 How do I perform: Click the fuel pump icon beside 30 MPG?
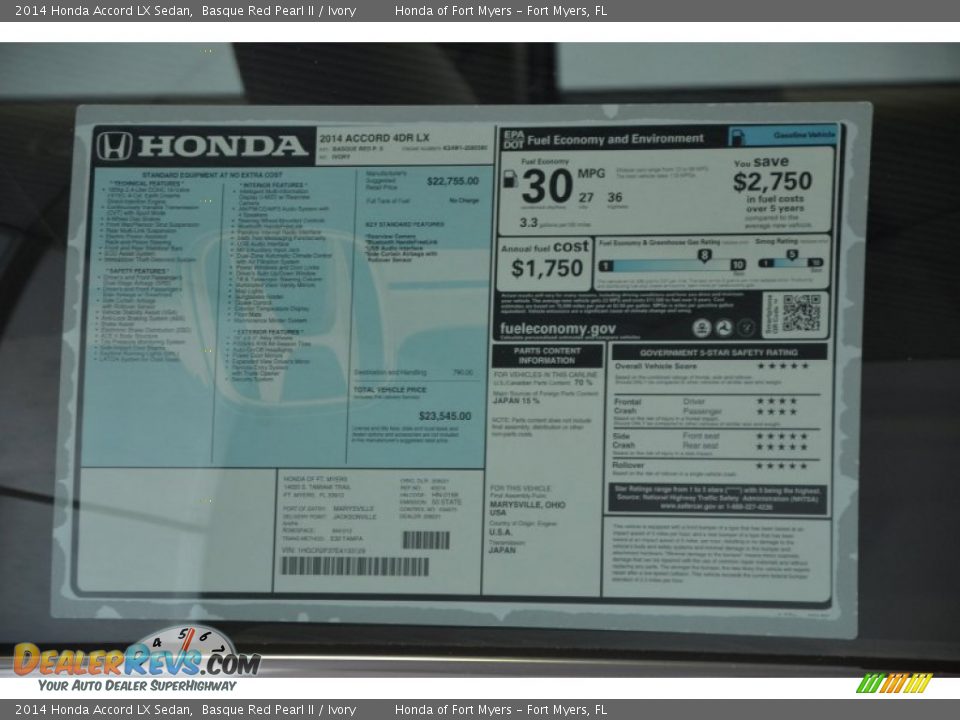point(510,180)
